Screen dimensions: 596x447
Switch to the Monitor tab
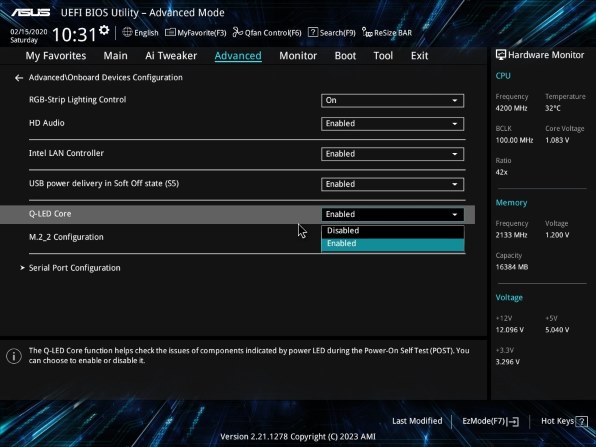coord(298,56)
